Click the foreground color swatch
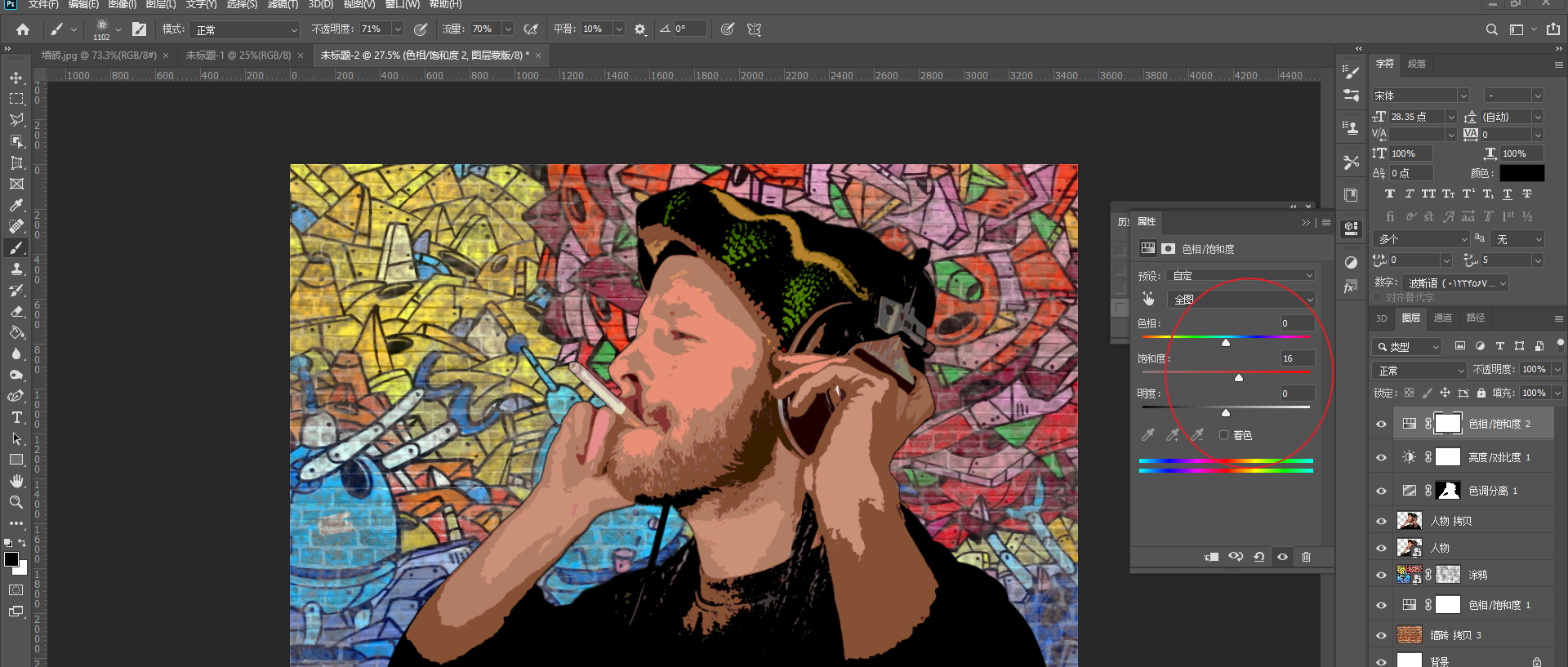1568x667 pixels. 11,559
